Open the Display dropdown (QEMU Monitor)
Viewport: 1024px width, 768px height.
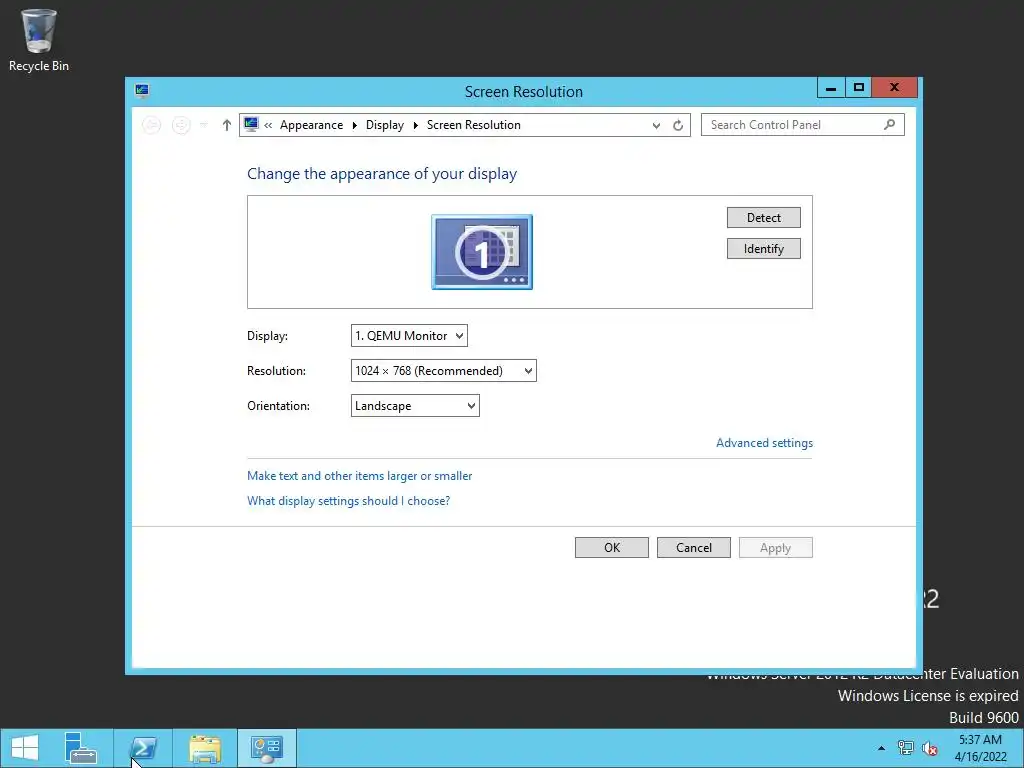[409, 336]
